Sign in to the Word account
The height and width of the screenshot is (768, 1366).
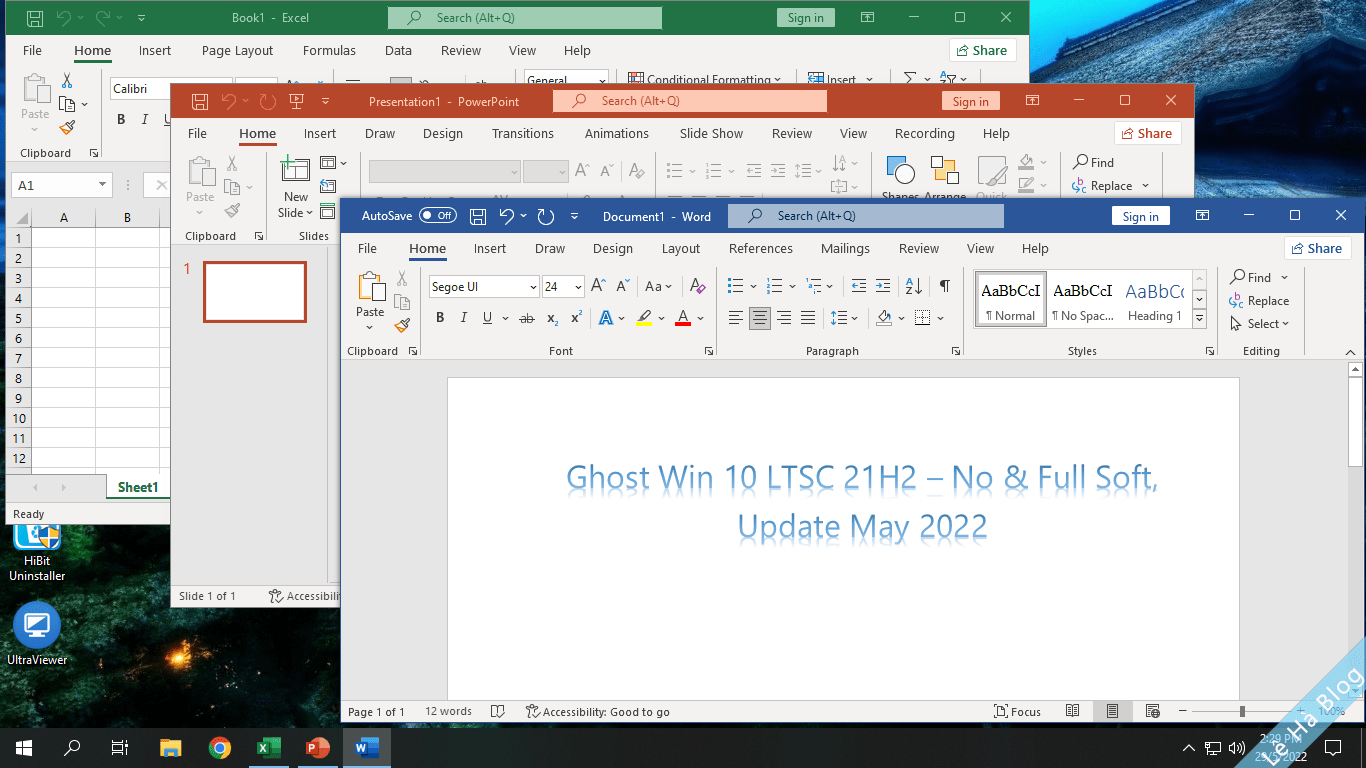point(1140,215)
